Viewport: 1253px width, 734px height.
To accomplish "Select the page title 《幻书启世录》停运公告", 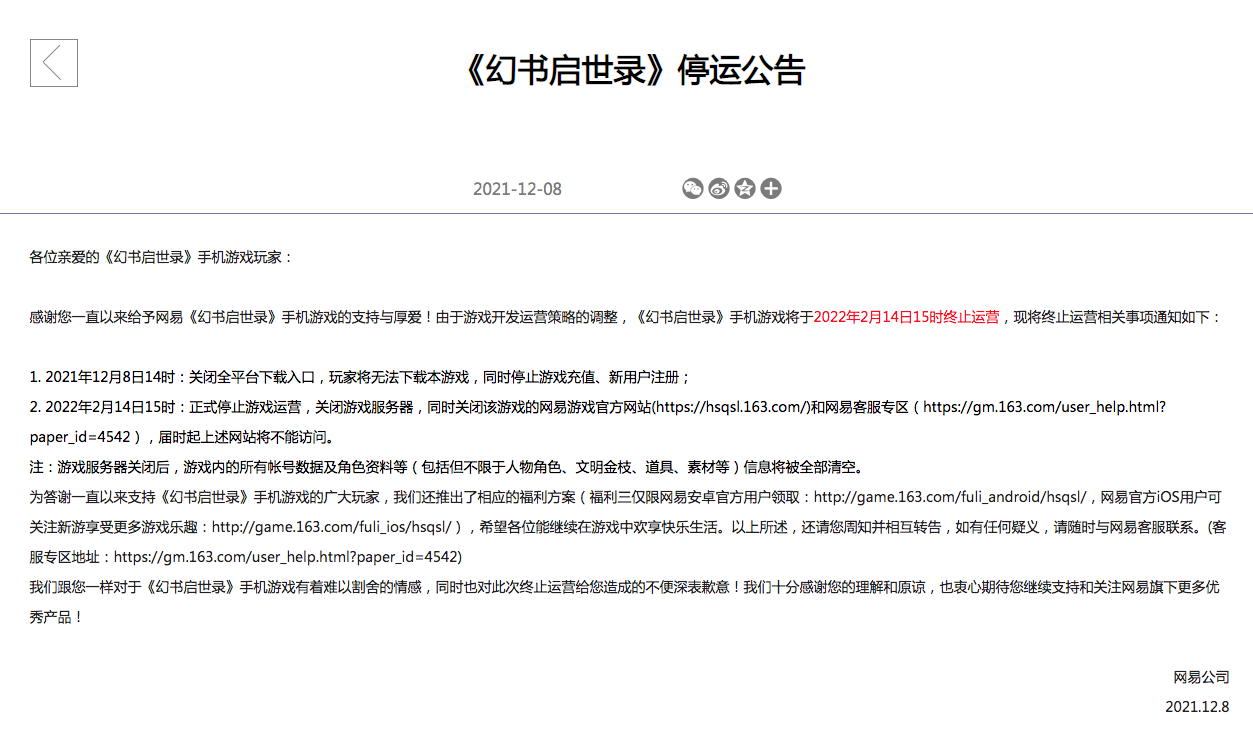I will click(634, 70).
